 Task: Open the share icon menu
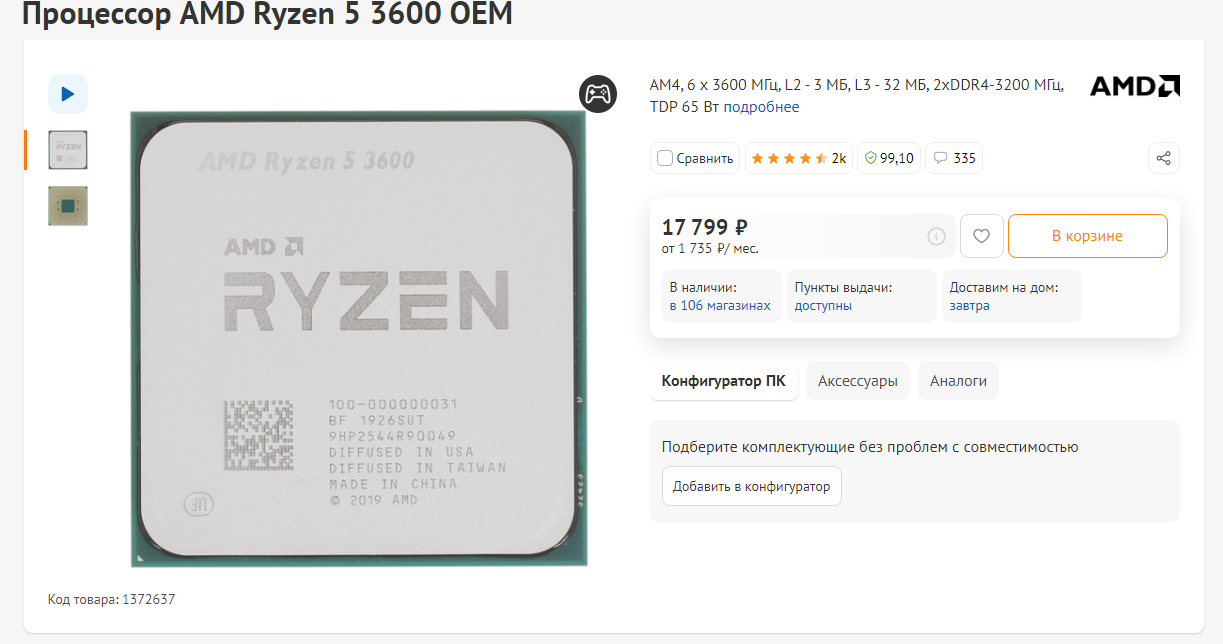coord(1163,158)
